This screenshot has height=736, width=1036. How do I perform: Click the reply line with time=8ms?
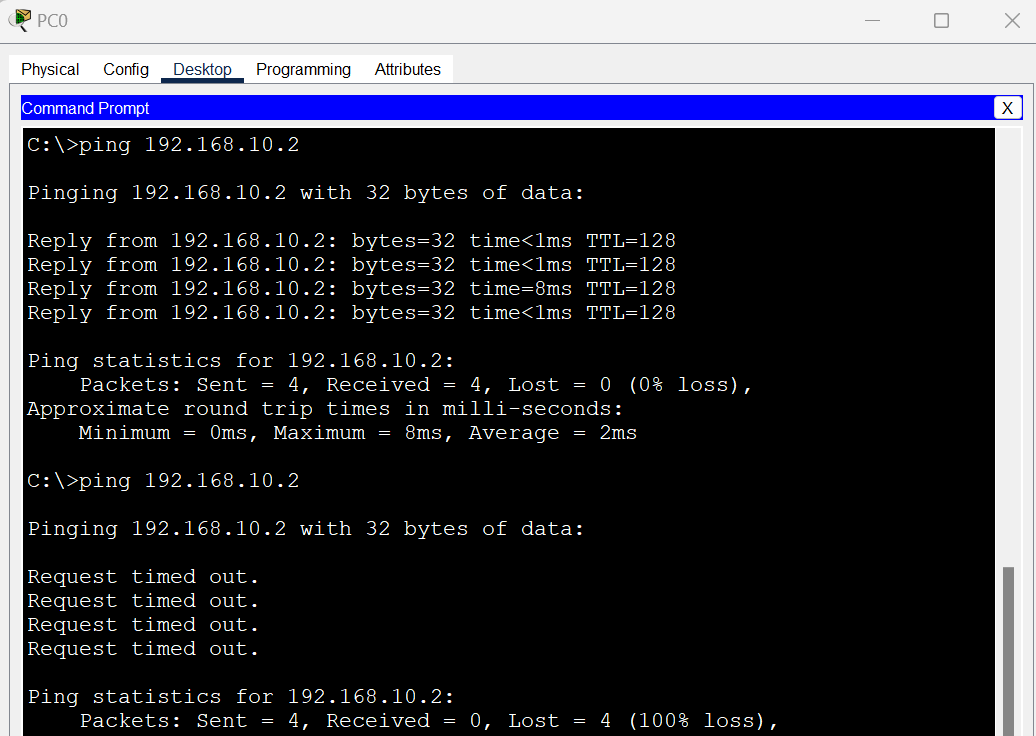[x=352, y=289]
